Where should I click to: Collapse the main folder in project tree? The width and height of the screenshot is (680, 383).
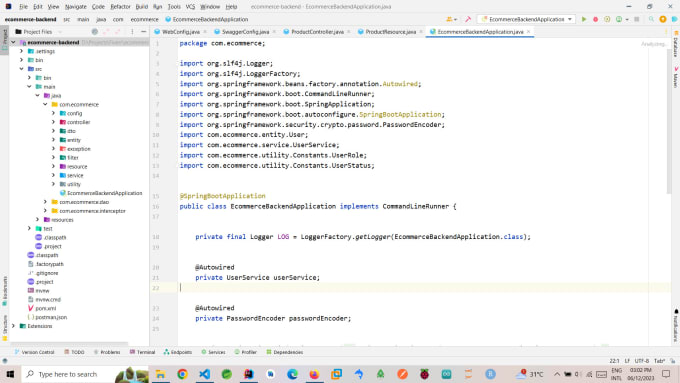pyautogui.click(x=29, y=87)
